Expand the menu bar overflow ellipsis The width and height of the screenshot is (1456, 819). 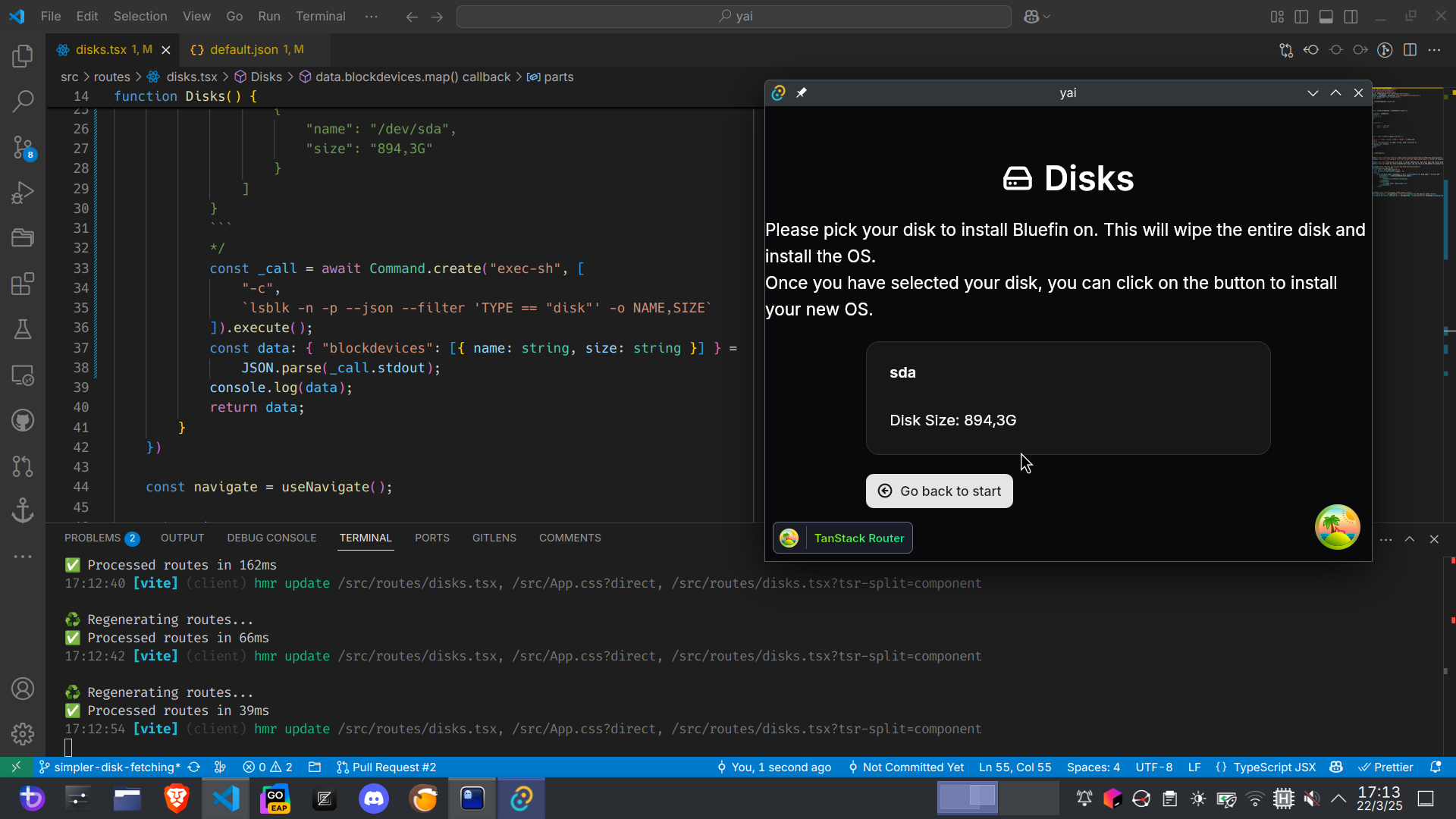pos(371,17)
